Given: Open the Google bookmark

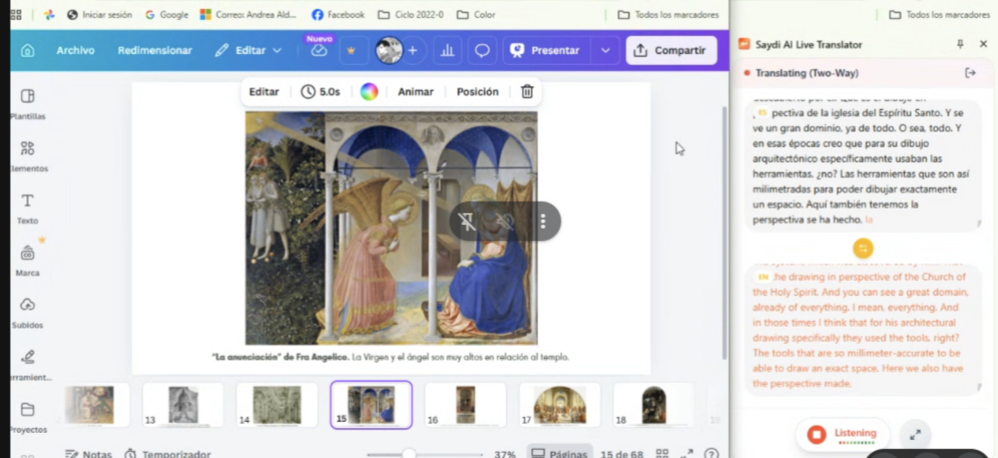Looking at the screenshot, I should click(x=166, y=15).
